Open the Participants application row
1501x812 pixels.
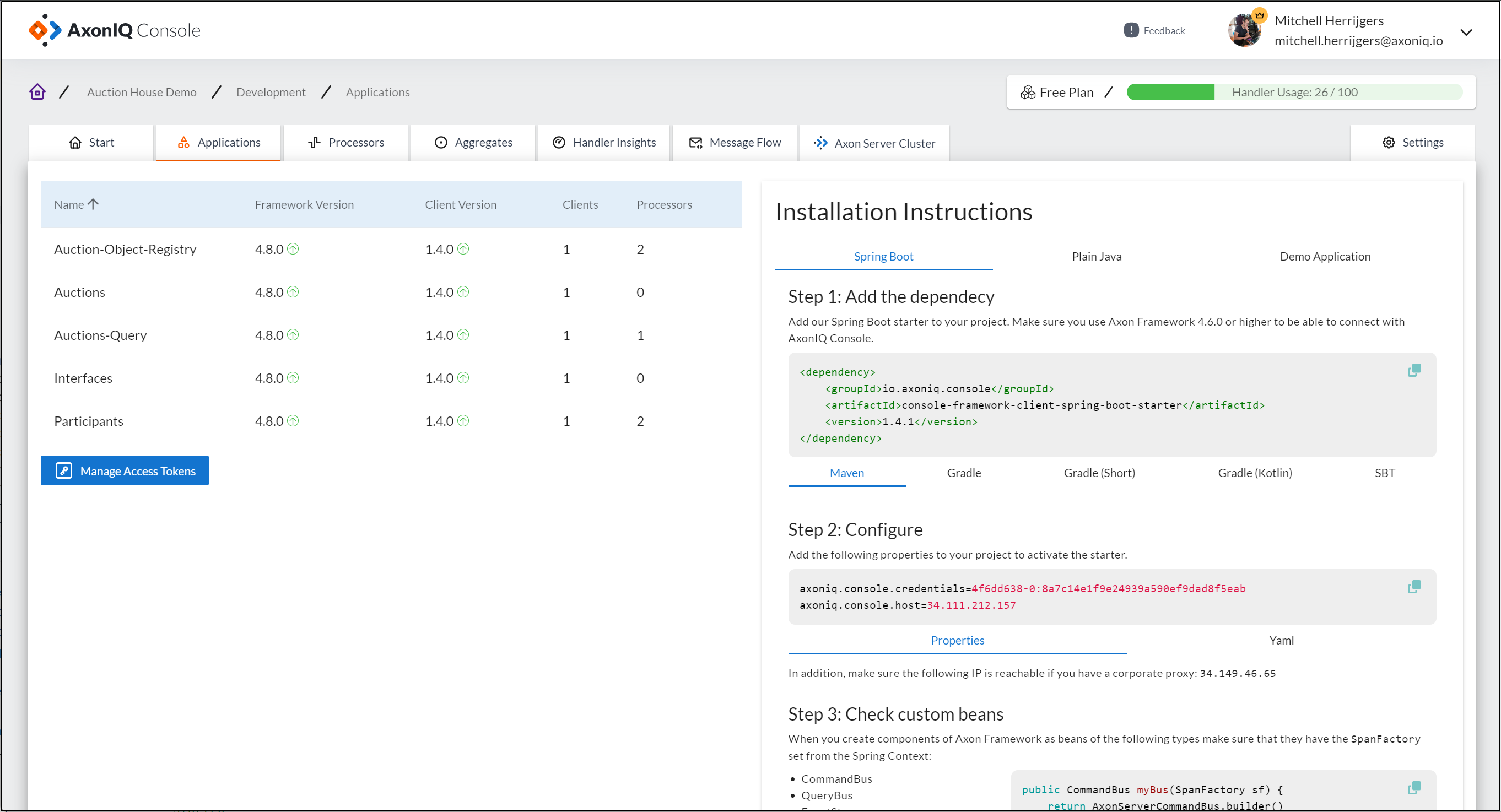click(392, 421)
